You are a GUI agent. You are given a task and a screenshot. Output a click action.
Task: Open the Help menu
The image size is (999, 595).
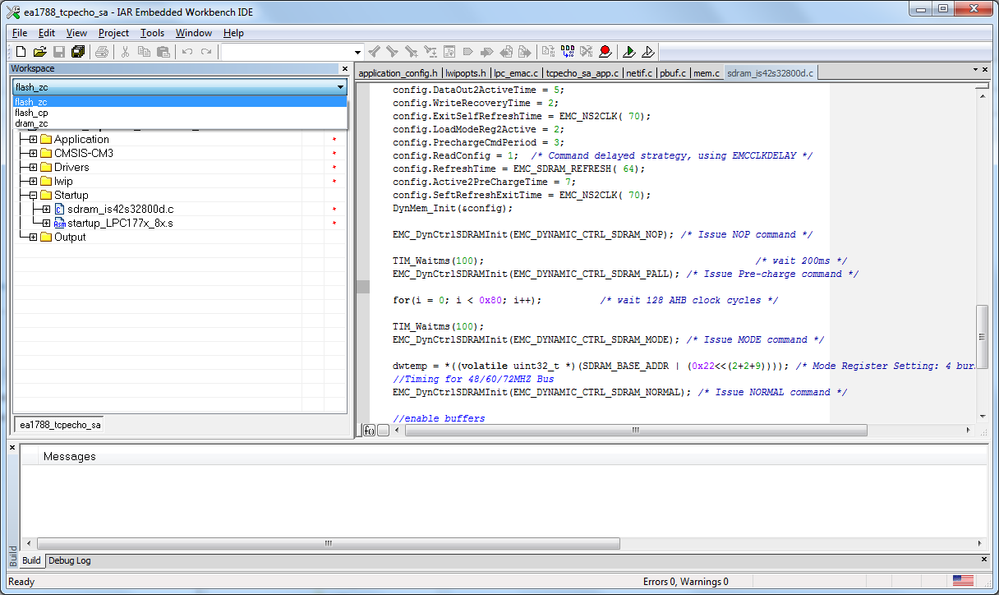(x=233, y=33)
